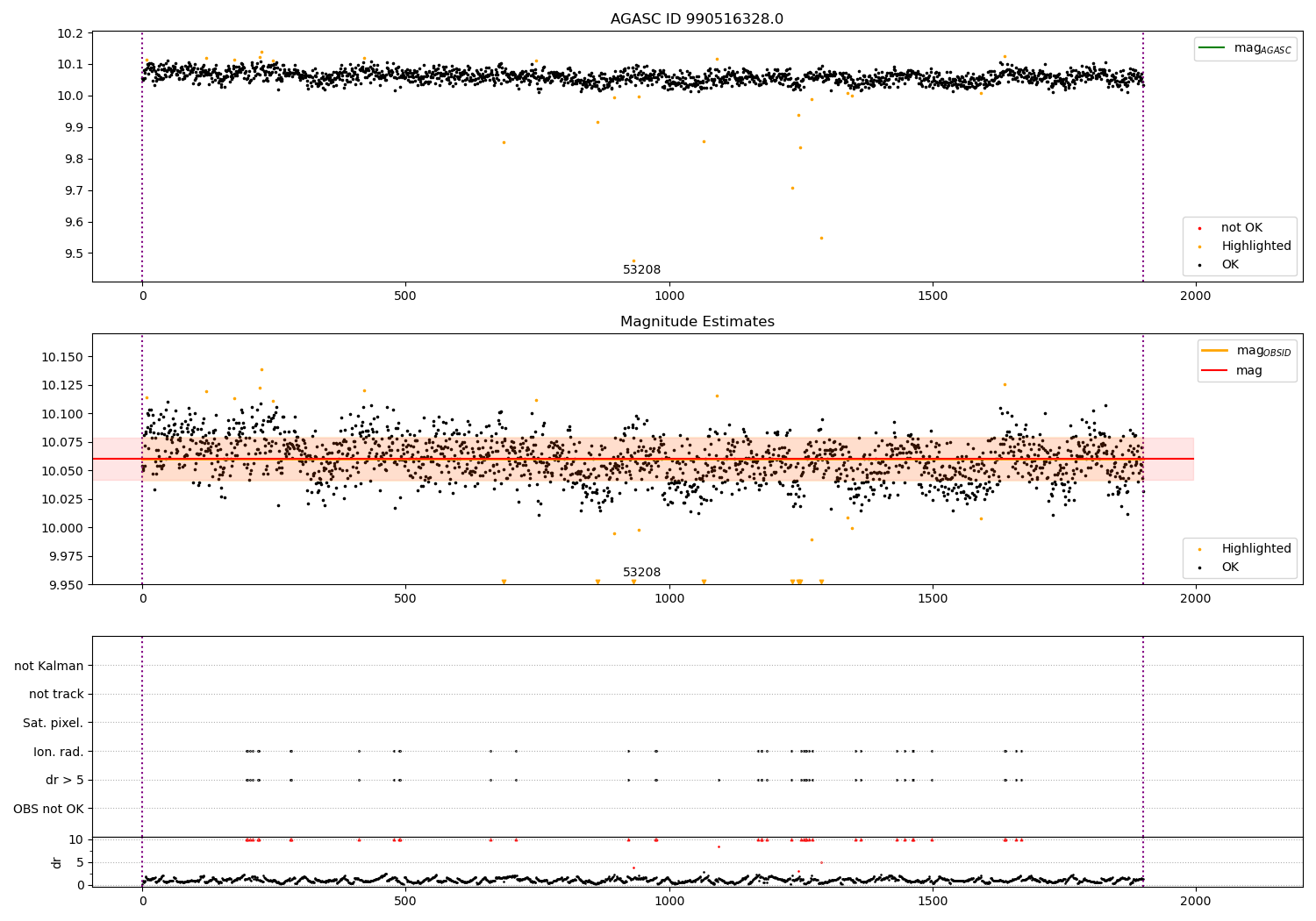1316x921 pixels.
Task: Click the 9.9 y-axis tick label
Action: (74, 128)
